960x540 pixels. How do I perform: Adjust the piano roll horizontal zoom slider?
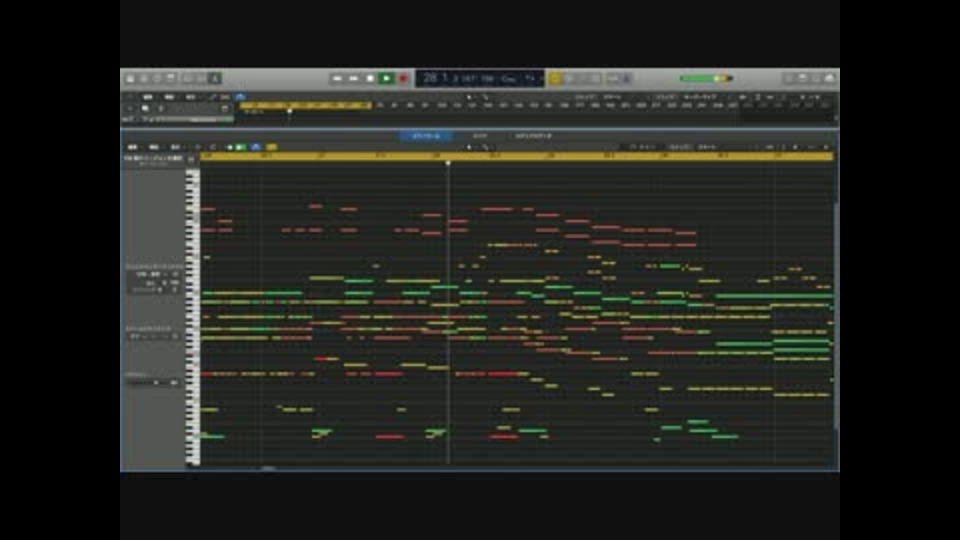(x=818, y=148)
